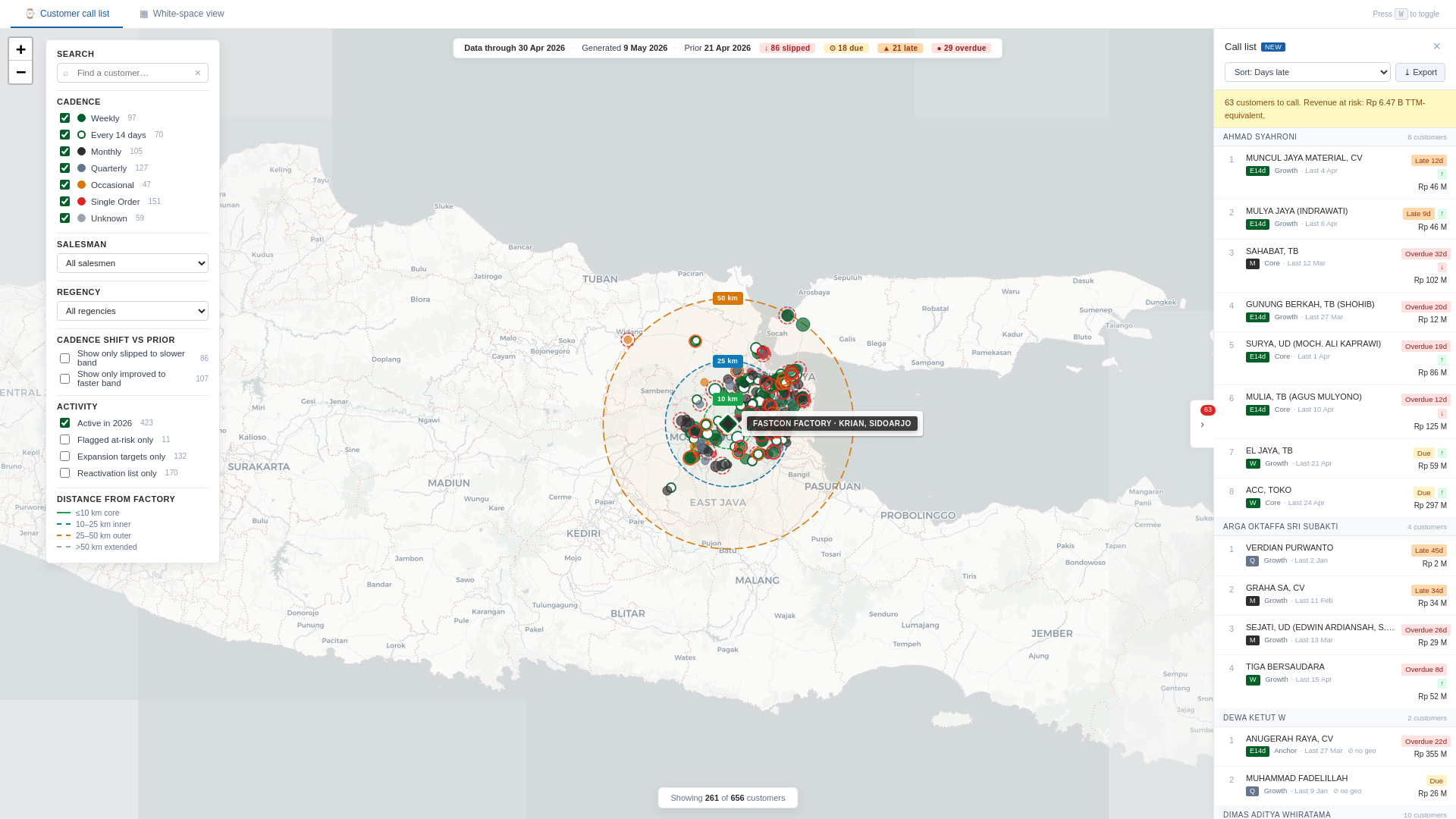Click the Fastcon factory diamond marker

[x=728, y=424]
